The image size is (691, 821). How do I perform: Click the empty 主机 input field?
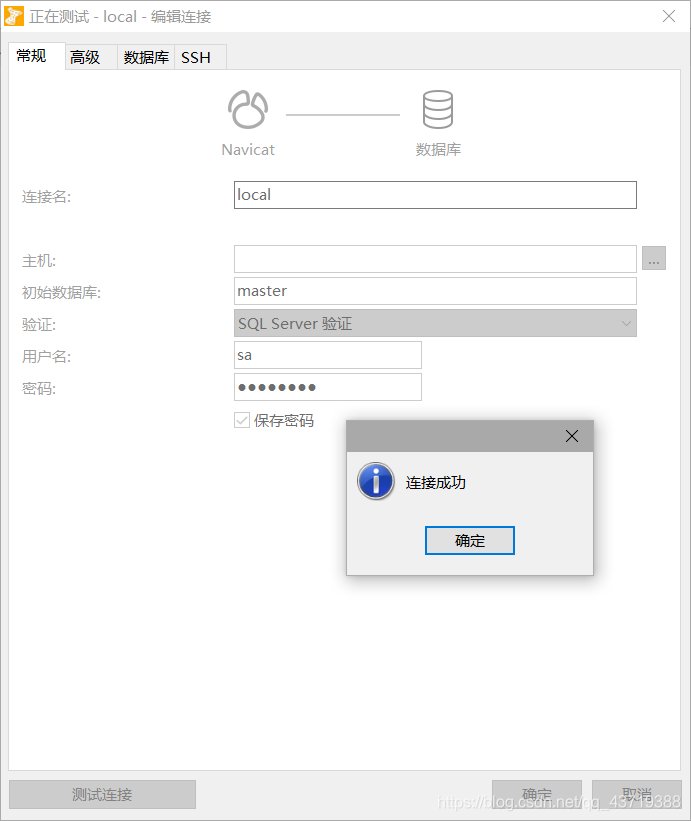(435, 259)
